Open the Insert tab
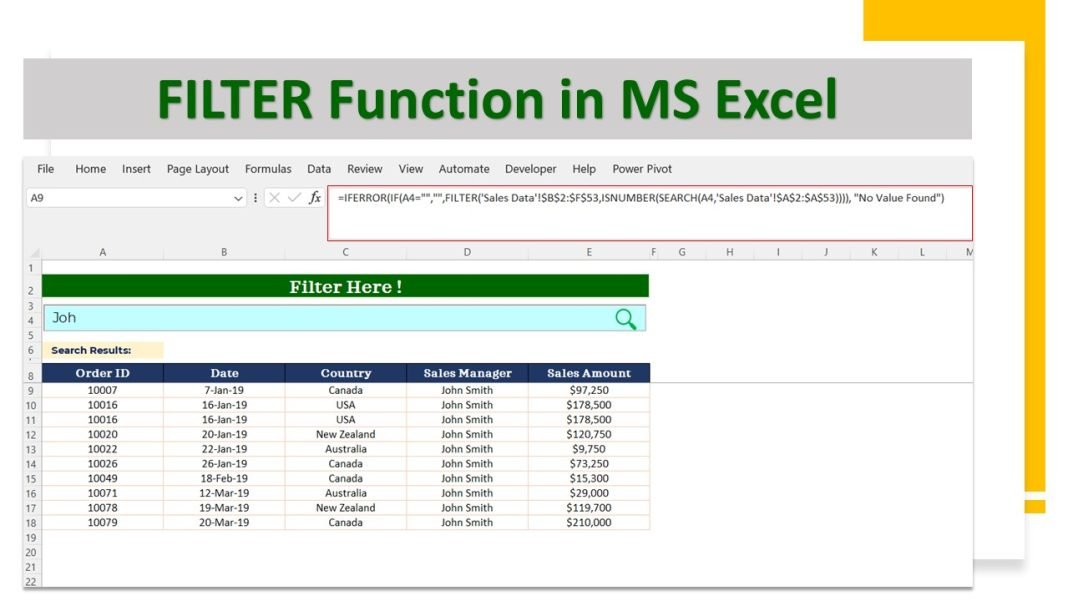The image size is (1068, 601). [136, 169]
